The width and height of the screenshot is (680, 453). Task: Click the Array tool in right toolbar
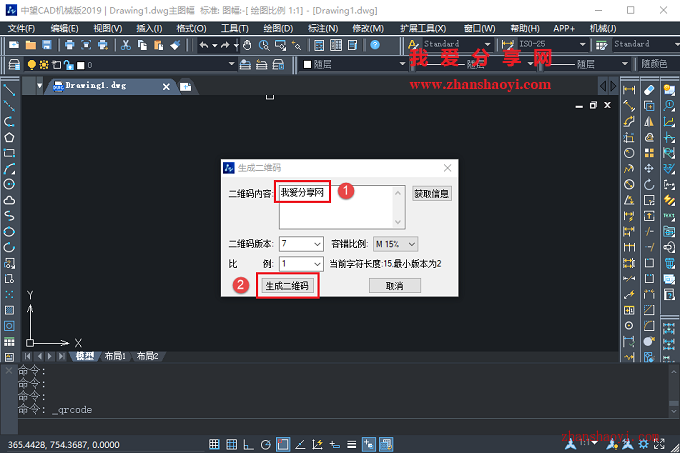(x=649, y=153)
